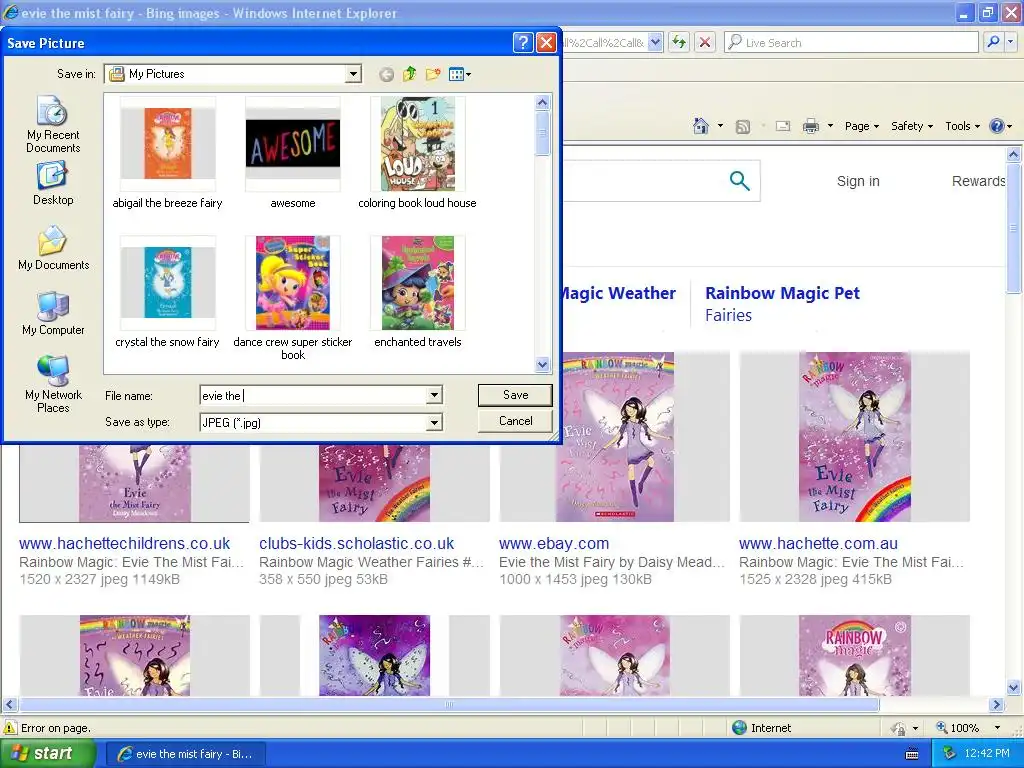Stop loading the page with the X icon
This screenshot has height=768, width=1024.
[x=705, y=42]
